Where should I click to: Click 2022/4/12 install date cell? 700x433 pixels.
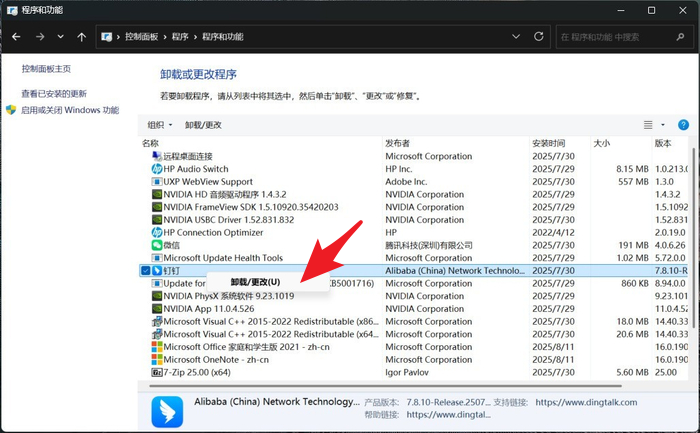[x=553, y=233]
